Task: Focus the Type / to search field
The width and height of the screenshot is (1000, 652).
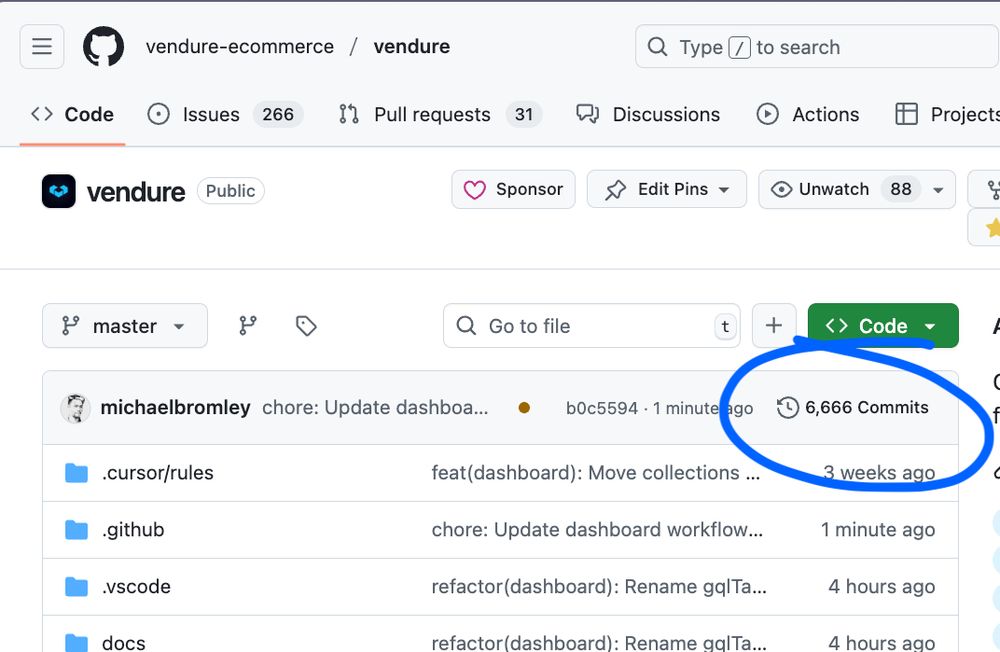Action: [x=816, y=47]
